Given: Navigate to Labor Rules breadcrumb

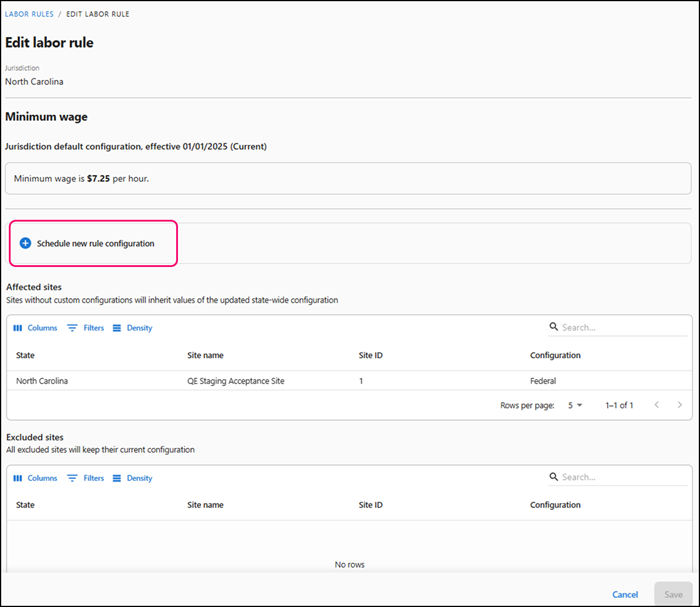Looking at the screenshot, I should pos(29,14).
